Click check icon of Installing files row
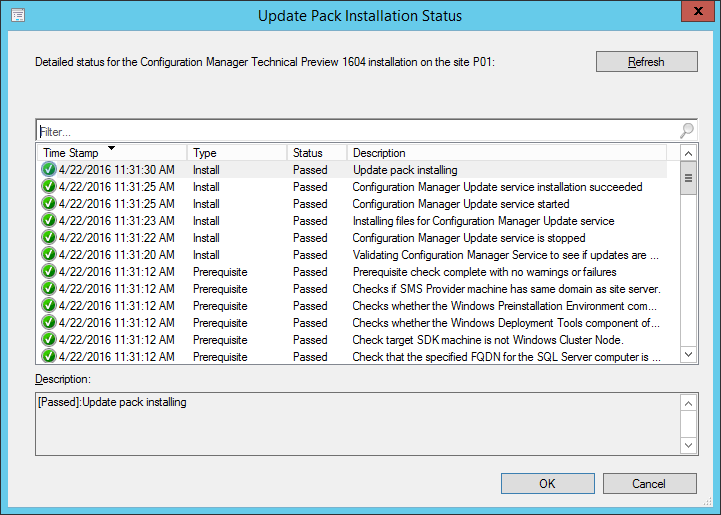Screen dimensions: 721x515 coord(49,220)
